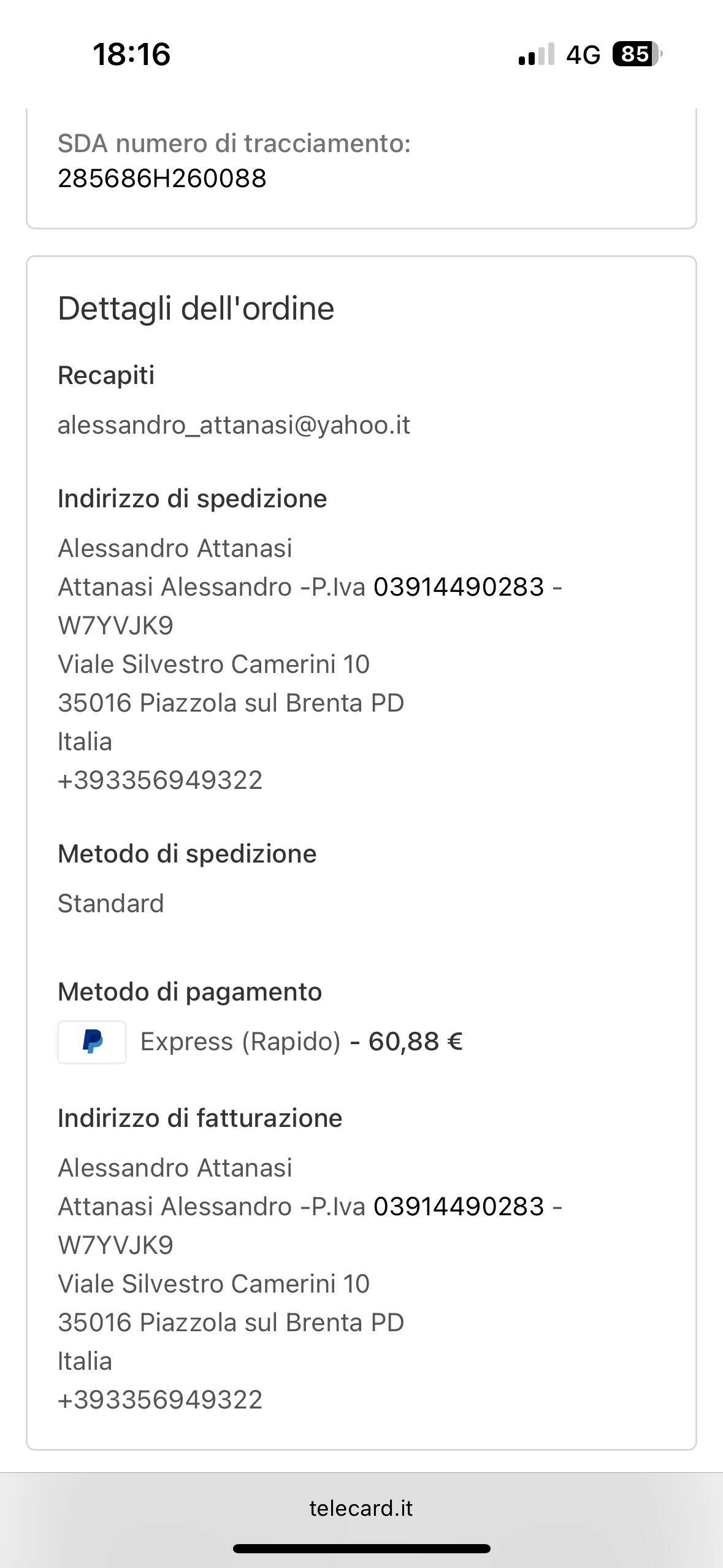The width and height of the screenshot is (723, 1568).
Task: Tap the "Express (Rapido)" payment label
Action: click(x=240, y=1042)
